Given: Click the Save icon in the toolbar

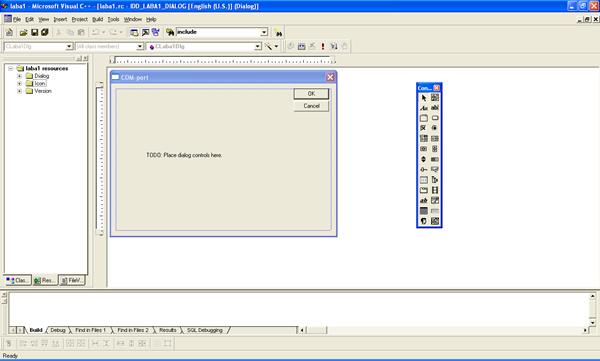Looking at the screenshot, I should 34,33.
